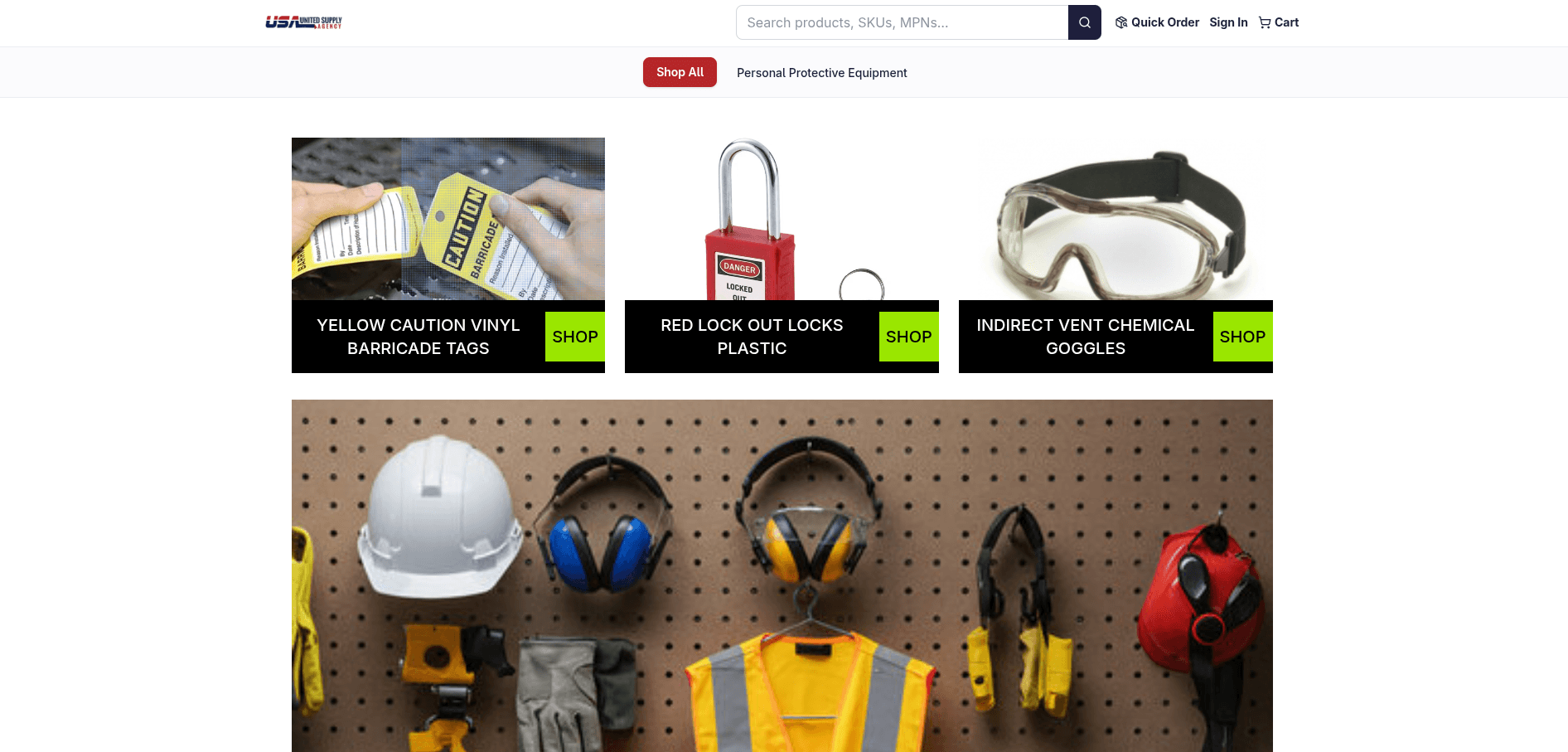Click the caution barricade tags image
The height and width of the screenshot is (752, 1568).
(x=448, y=219)
